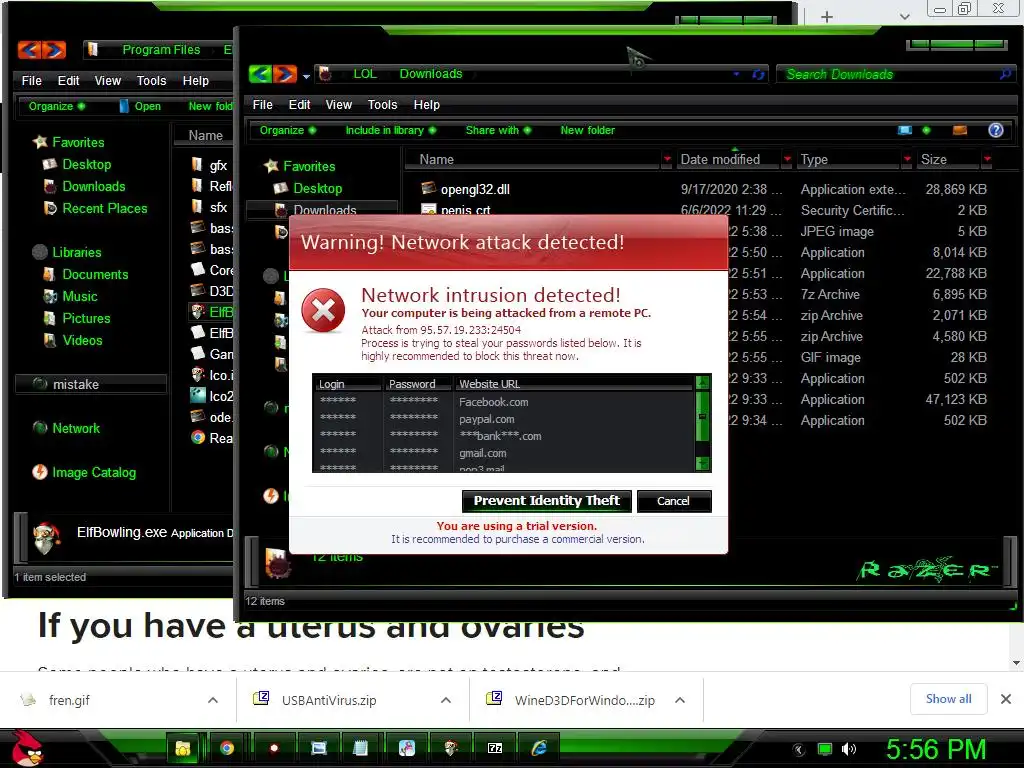Open the Name column filter dropdown

tap(667, 159)
